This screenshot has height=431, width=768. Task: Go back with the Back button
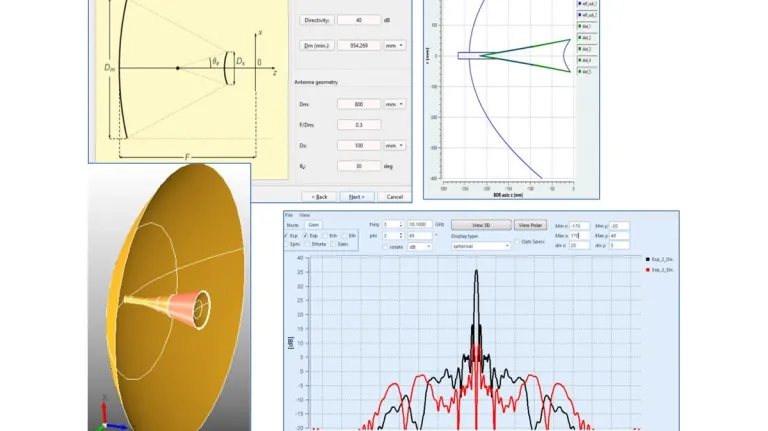[319, 196]
